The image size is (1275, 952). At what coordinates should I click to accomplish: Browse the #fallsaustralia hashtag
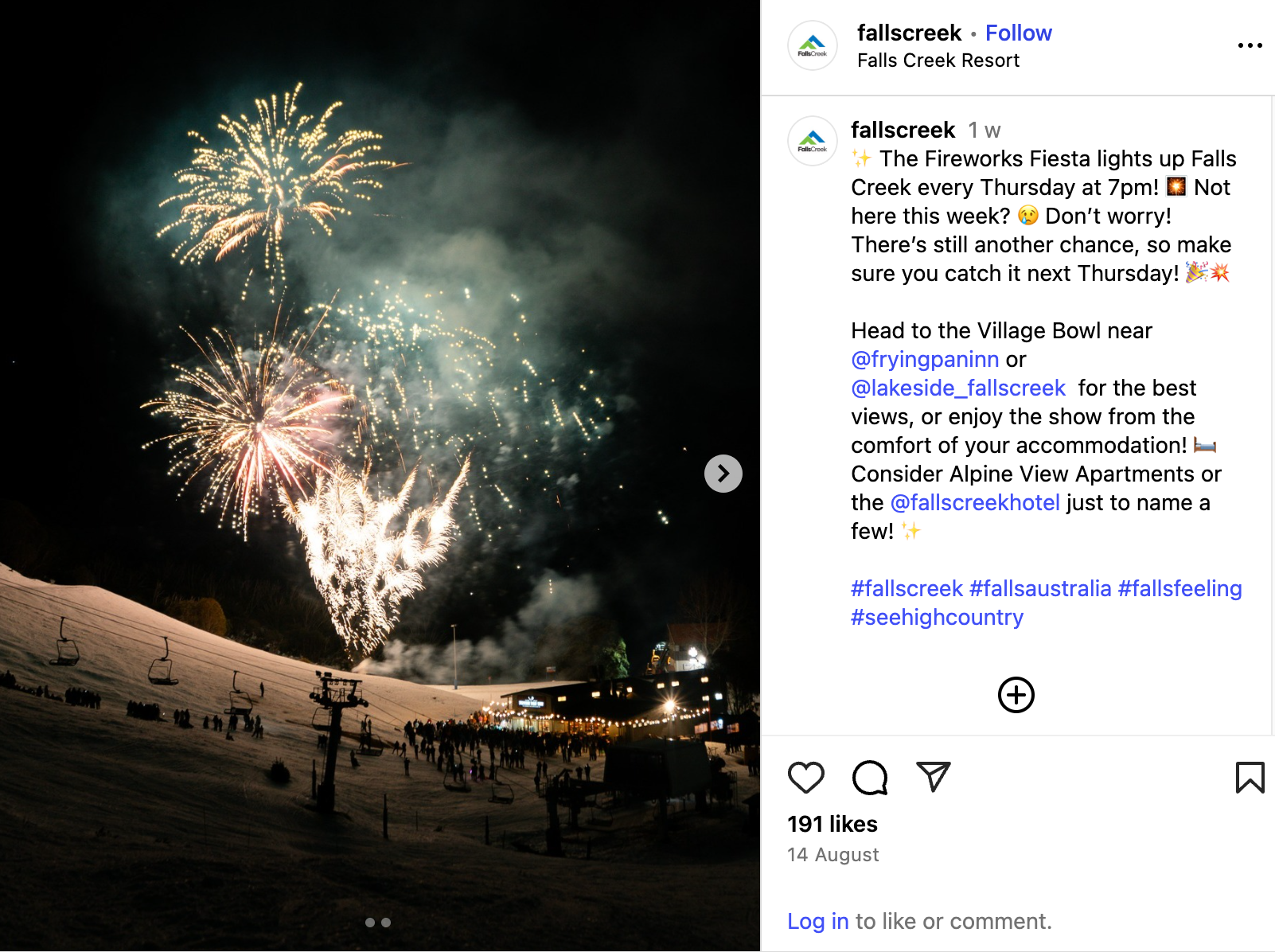pyautogui.click(x=1040, y=588)
